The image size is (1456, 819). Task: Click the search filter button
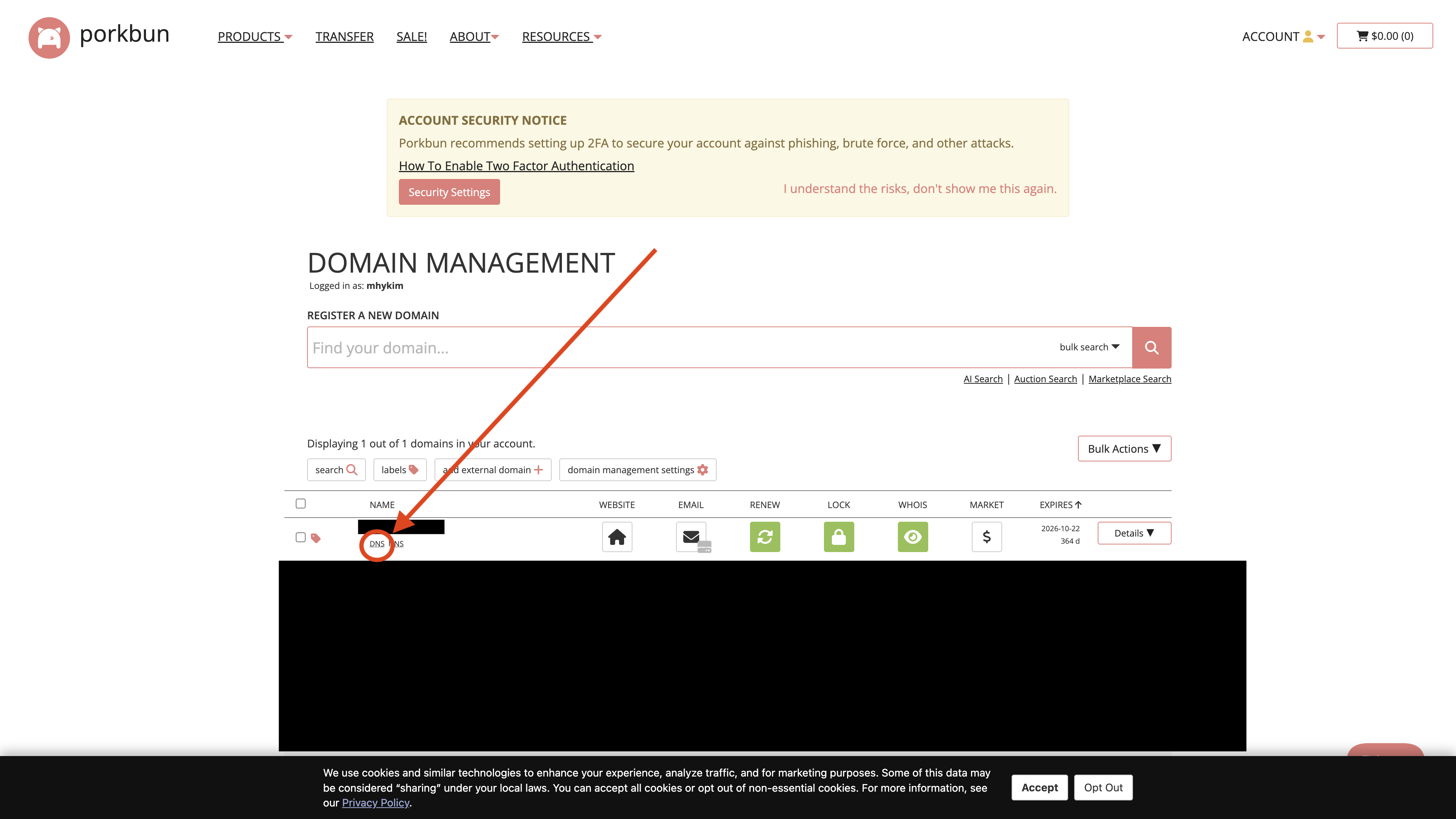[336, 470]
